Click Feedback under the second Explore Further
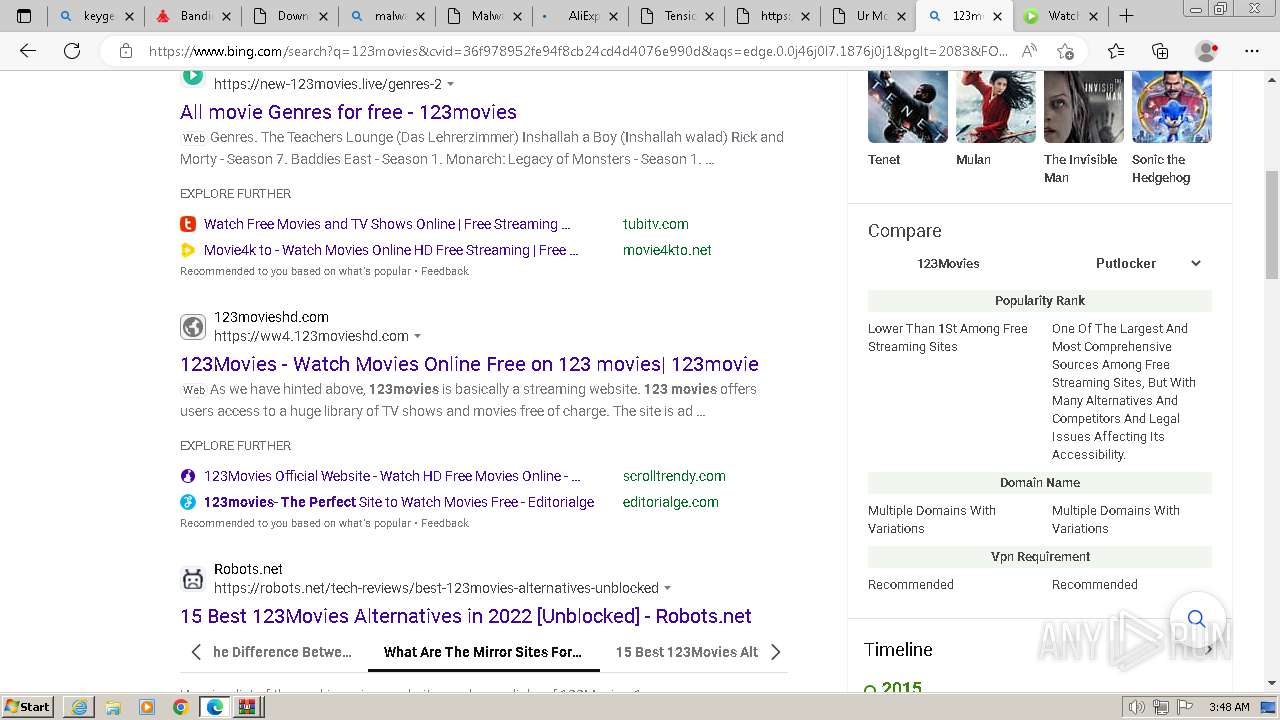This screenshot has width=1280, height=720. click(444, 523)
